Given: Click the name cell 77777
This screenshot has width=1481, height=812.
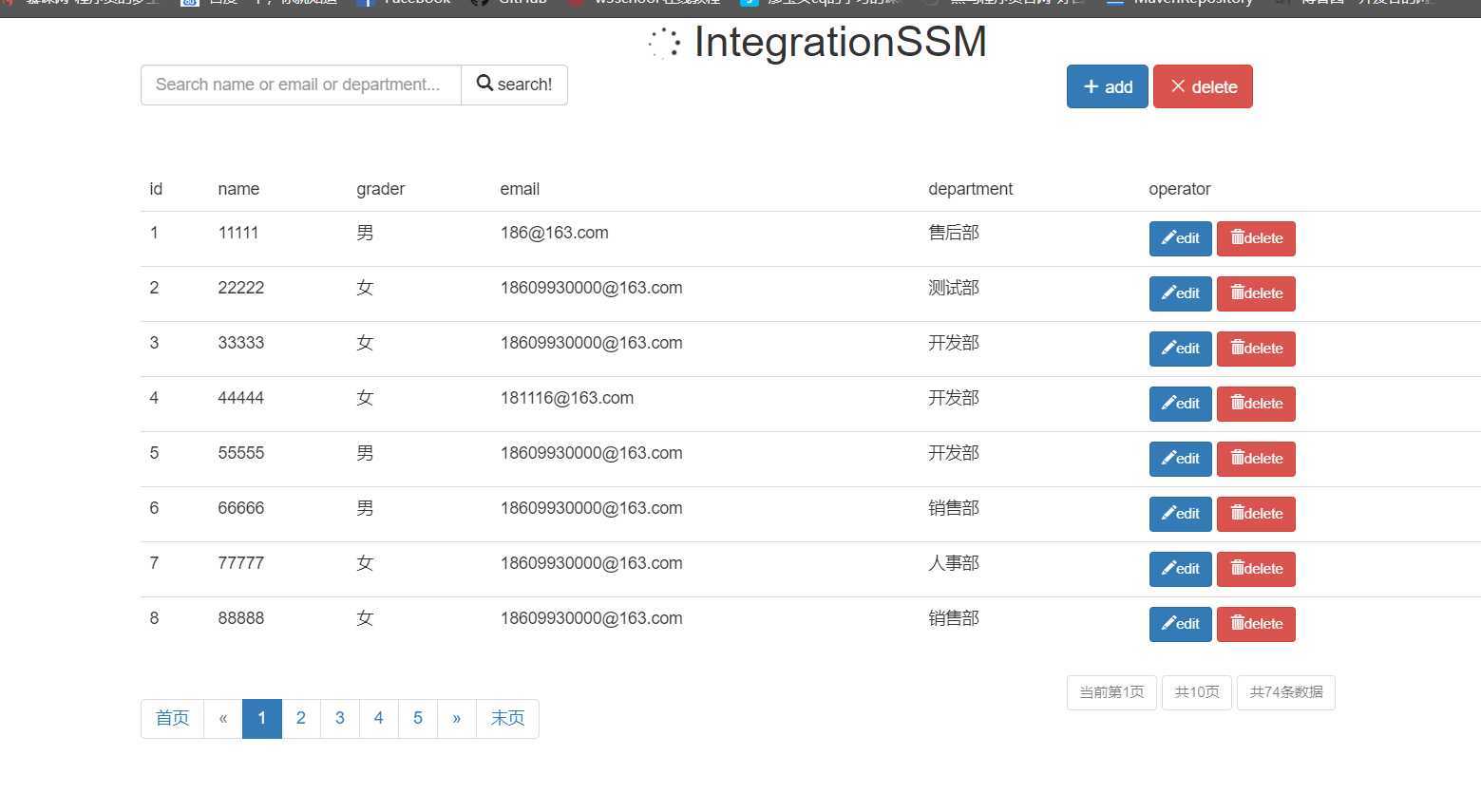Looking at the screenshot, I should 241,563.
